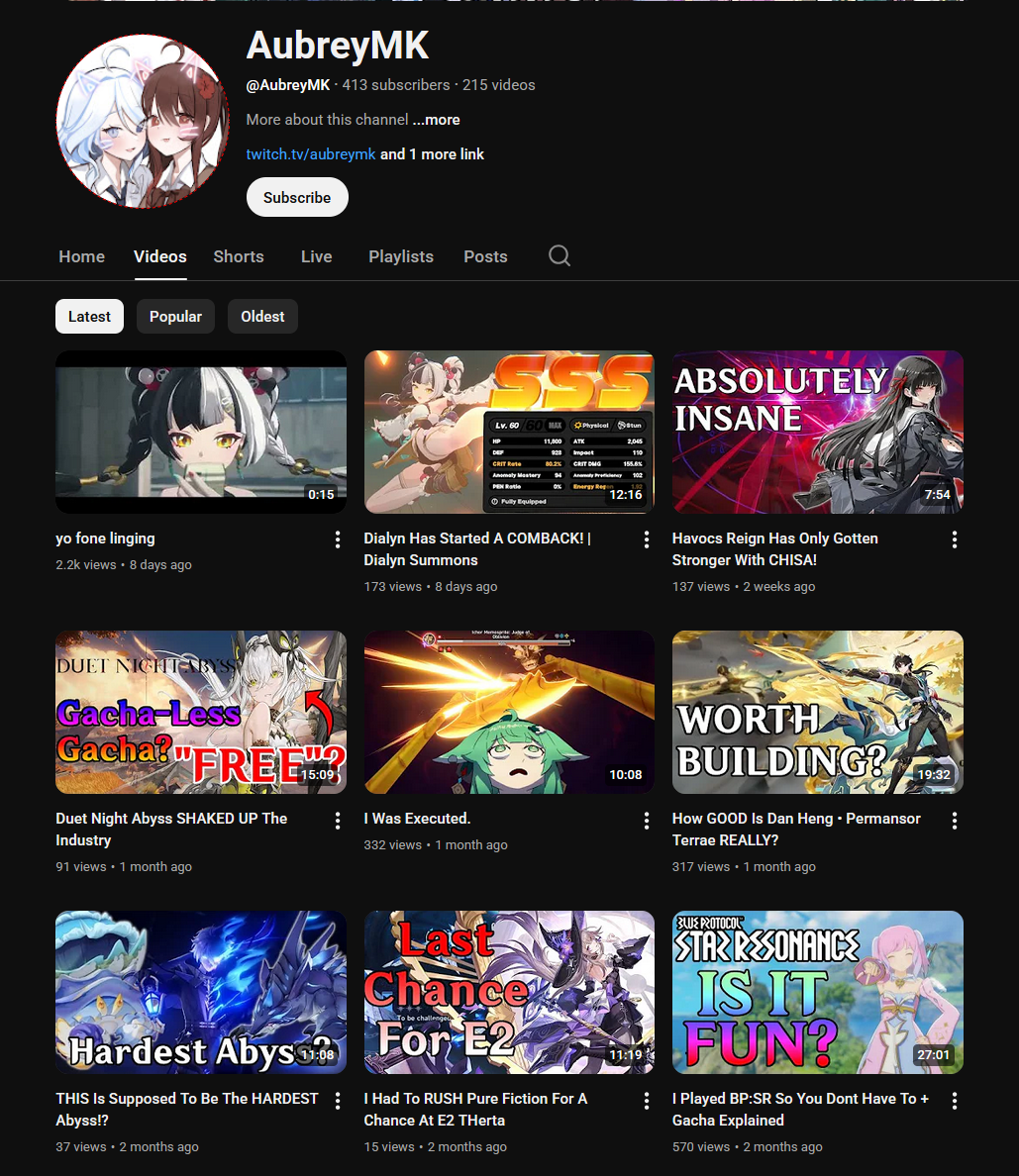1019x1176 pixels.
Task: Select the Latest sort chip
Action: (89, 317)
